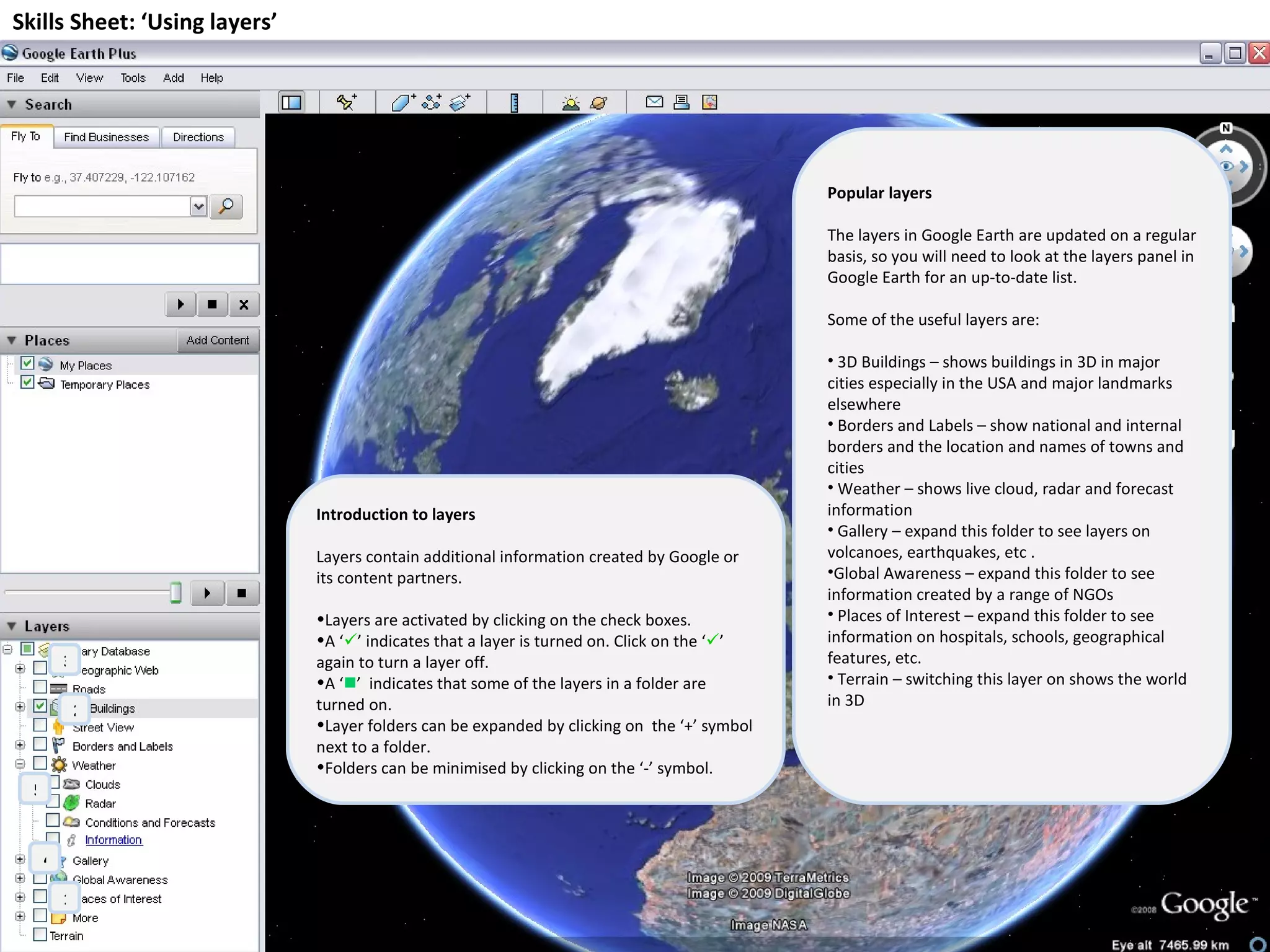This screenshot has height=952, width=1270.
Task: Collapse the Primary Database tree node
Action: (7, 650)
